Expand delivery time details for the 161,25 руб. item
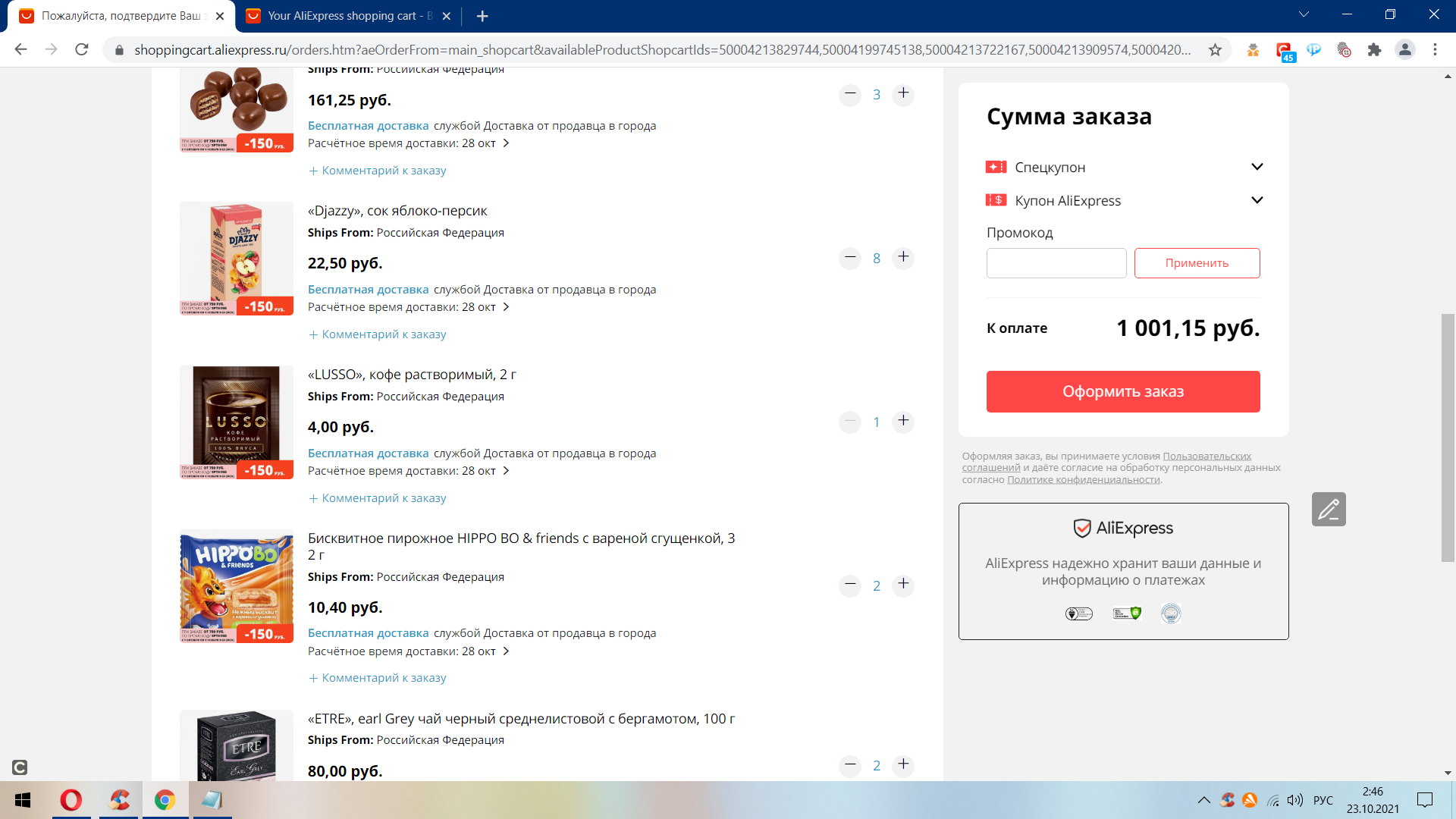Image resolution: width=1456 pixels, height=819 pixels. click(x=506, y=143)
